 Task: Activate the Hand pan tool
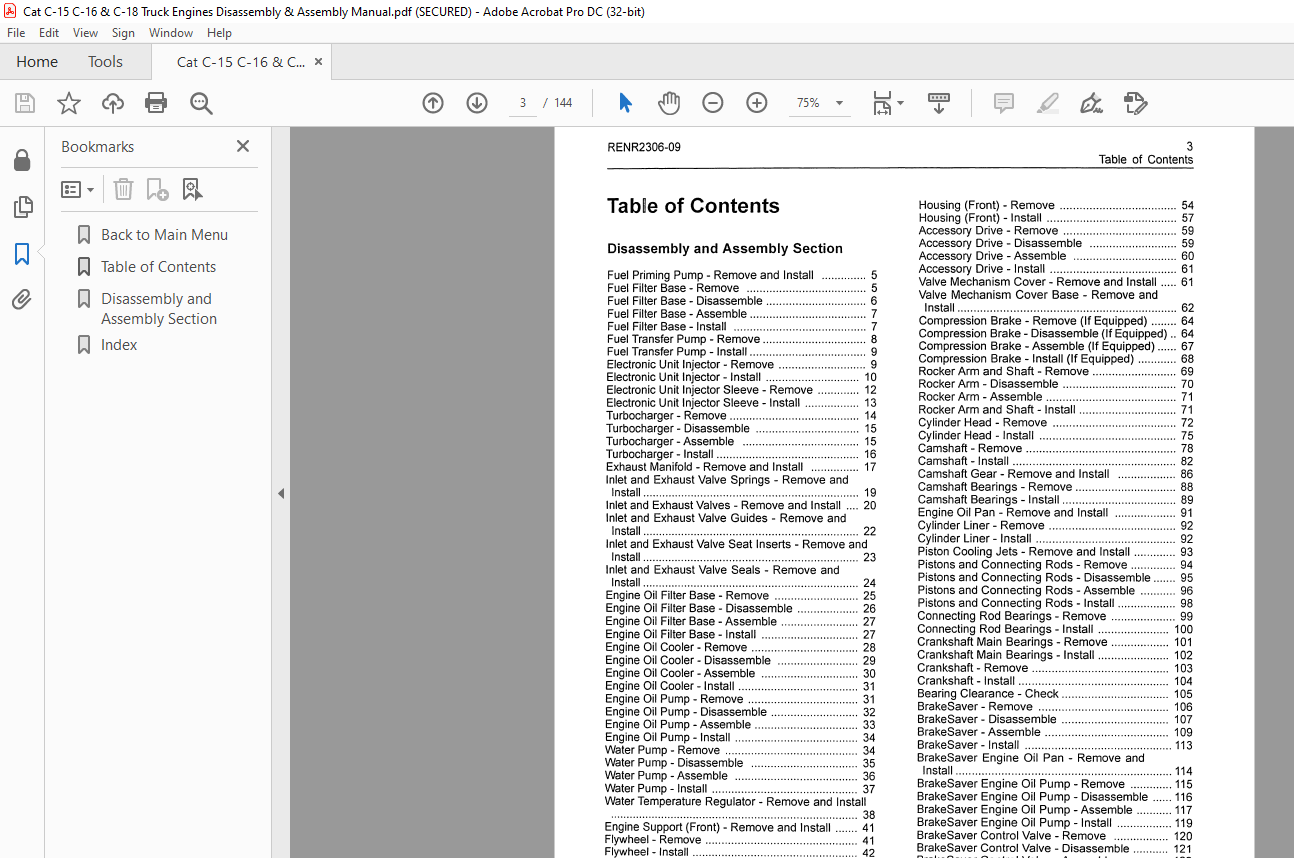(x=669, y=103)
